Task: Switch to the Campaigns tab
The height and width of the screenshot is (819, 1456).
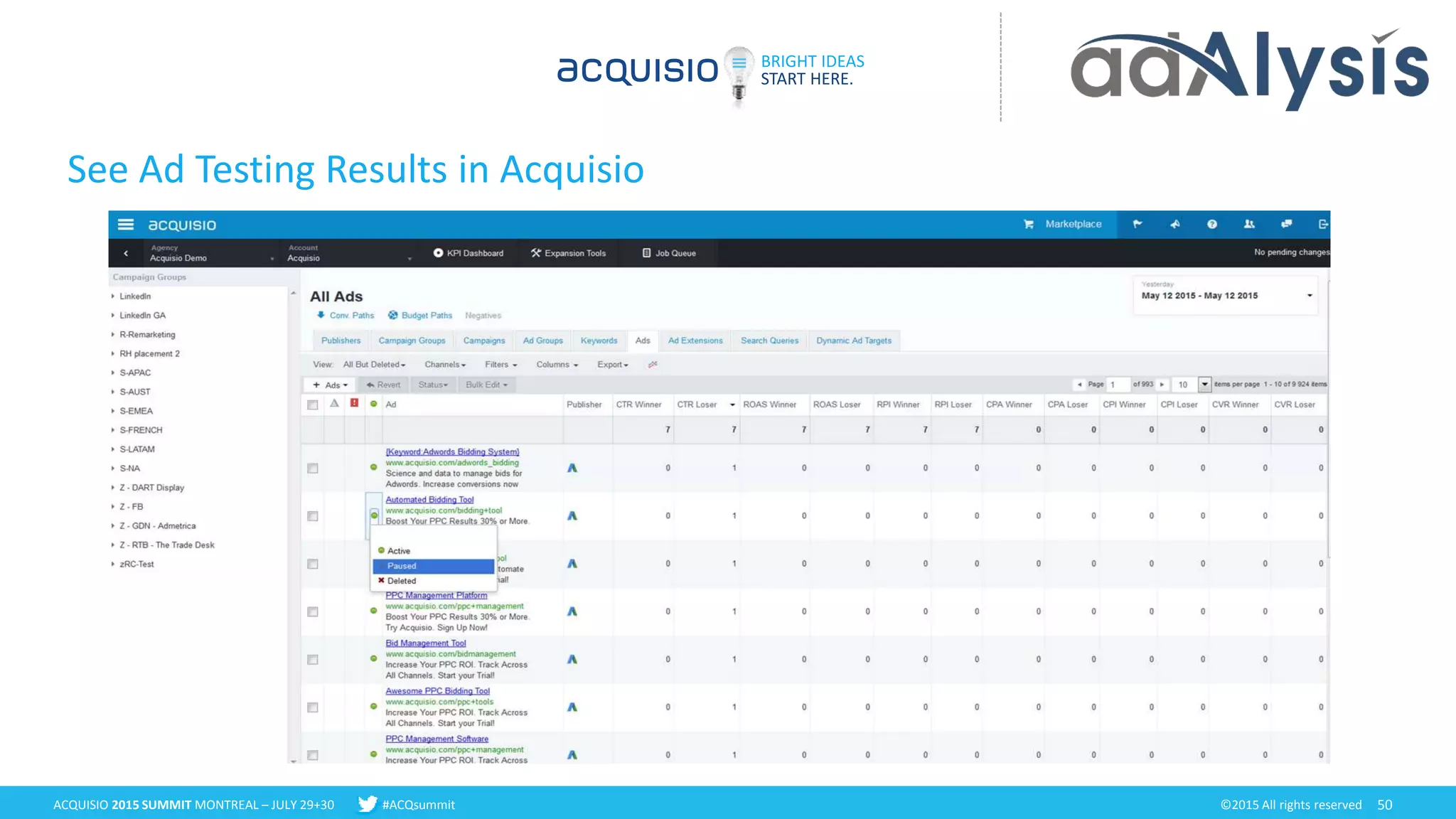Action: click(484, 341)
